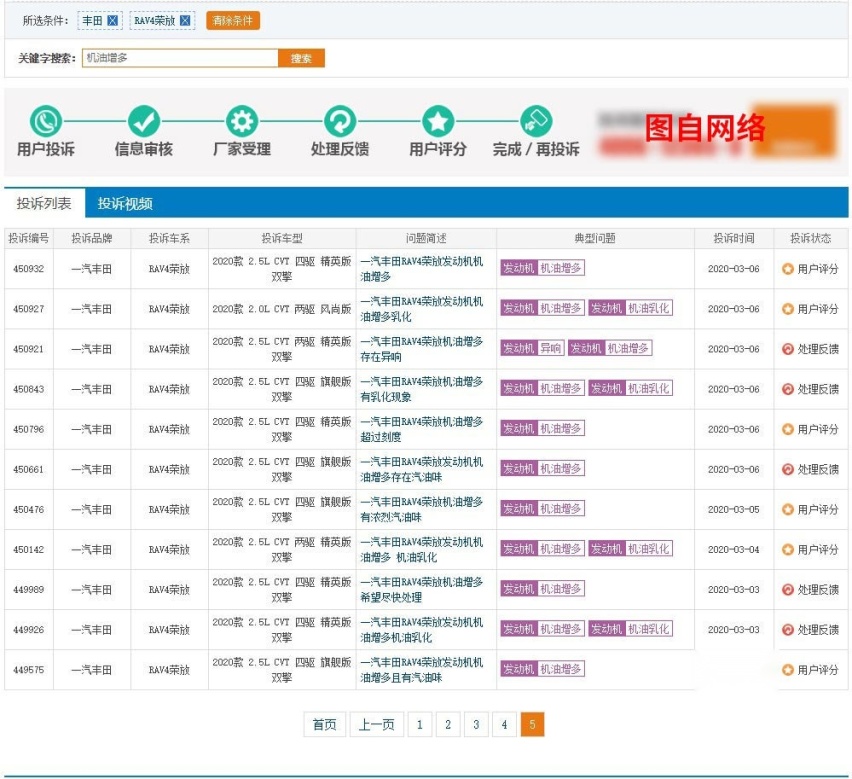Click 处理反馈 status icon in row 449989
Image resolution: width=852 pixels, height=779 pixels.
point(787,590)
